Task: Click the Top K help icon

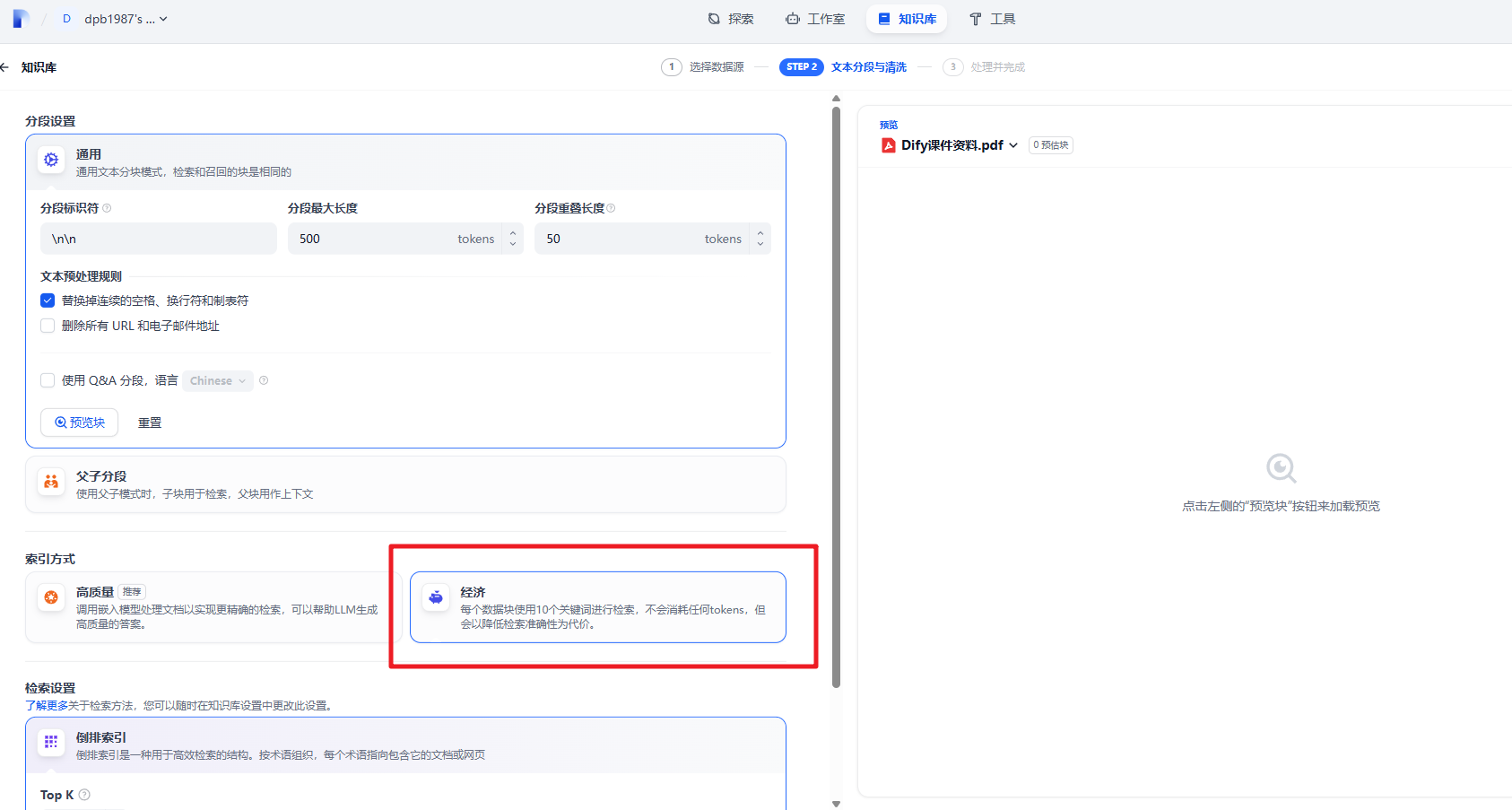Action: point(84,795)
